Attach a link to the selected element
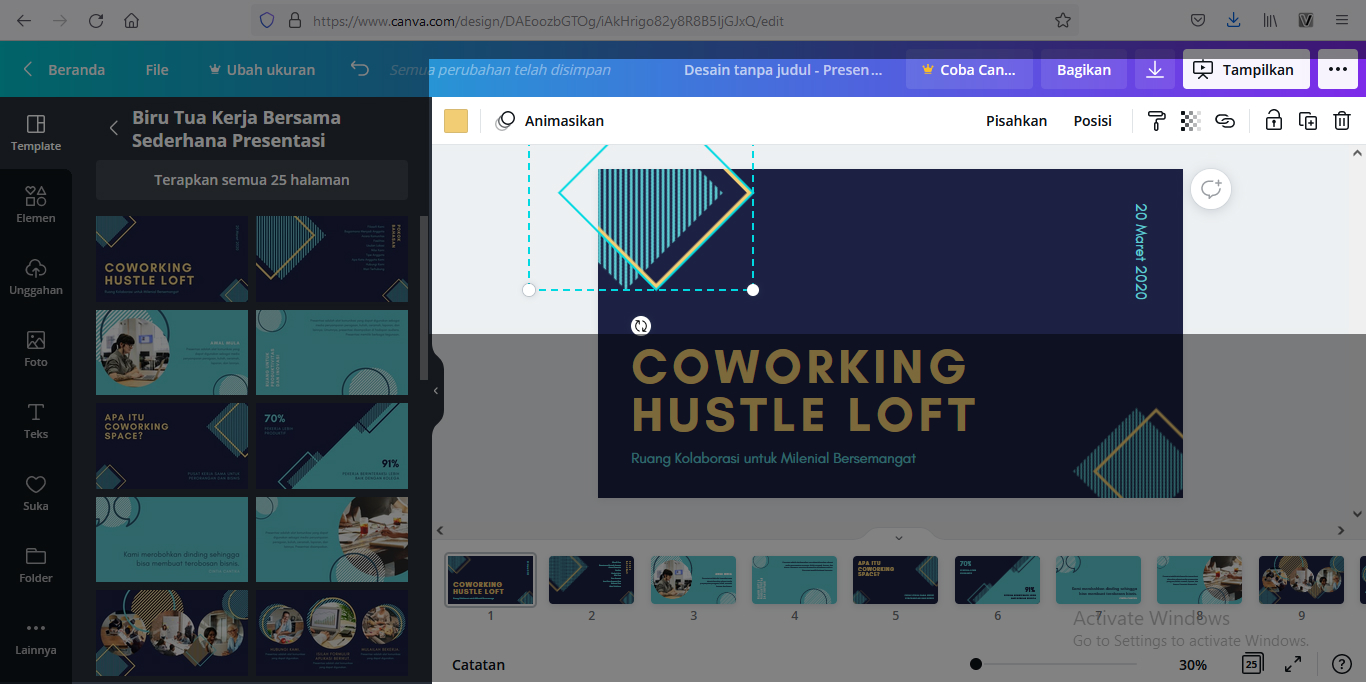 click(x=1224, y=120)
